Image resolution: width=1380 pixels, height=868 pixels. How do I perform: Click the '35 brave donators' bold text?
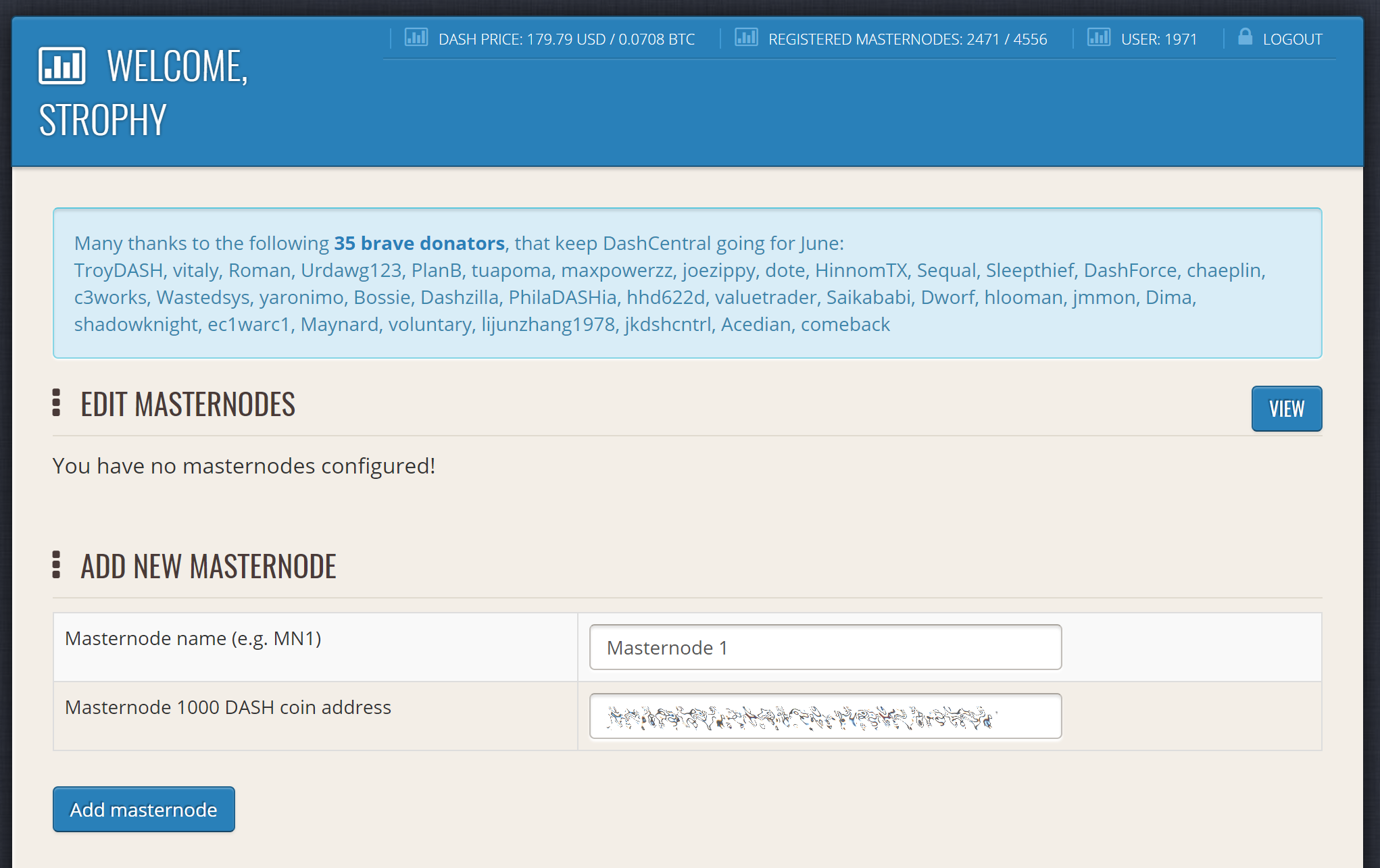click(419, 243)
